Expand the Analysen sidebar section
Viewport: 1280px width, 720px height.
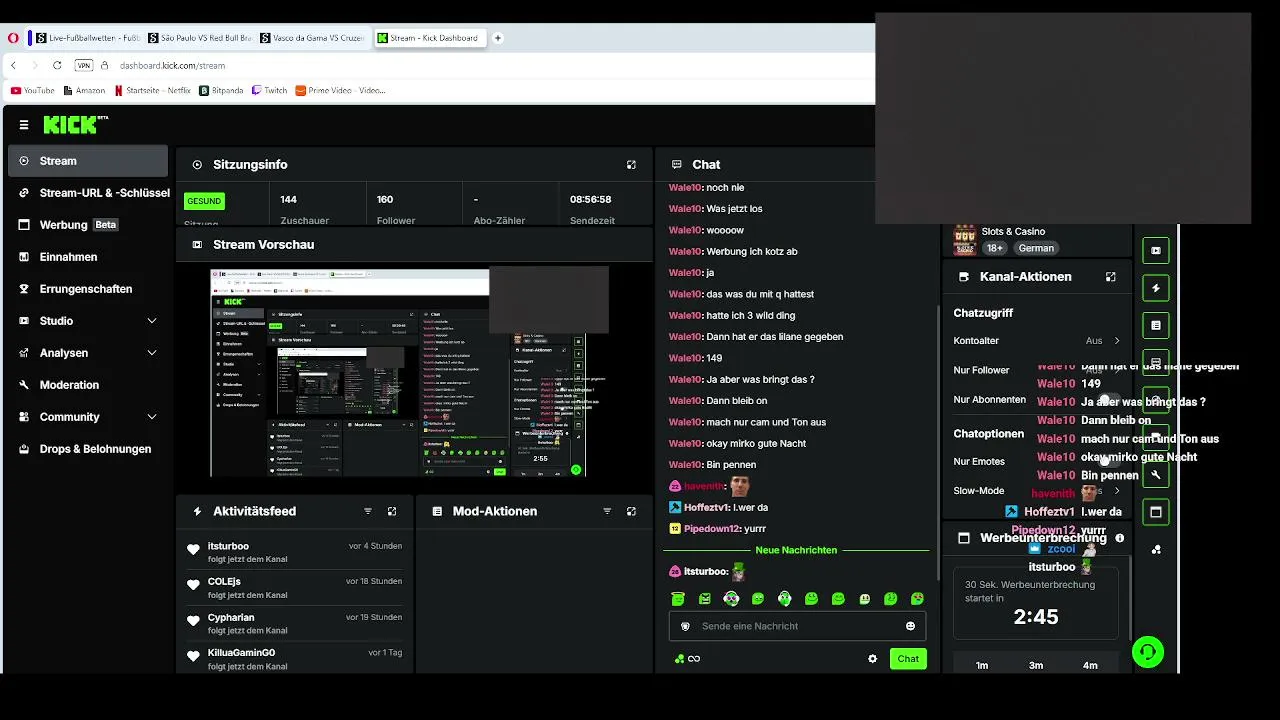(x=152, y=353)
